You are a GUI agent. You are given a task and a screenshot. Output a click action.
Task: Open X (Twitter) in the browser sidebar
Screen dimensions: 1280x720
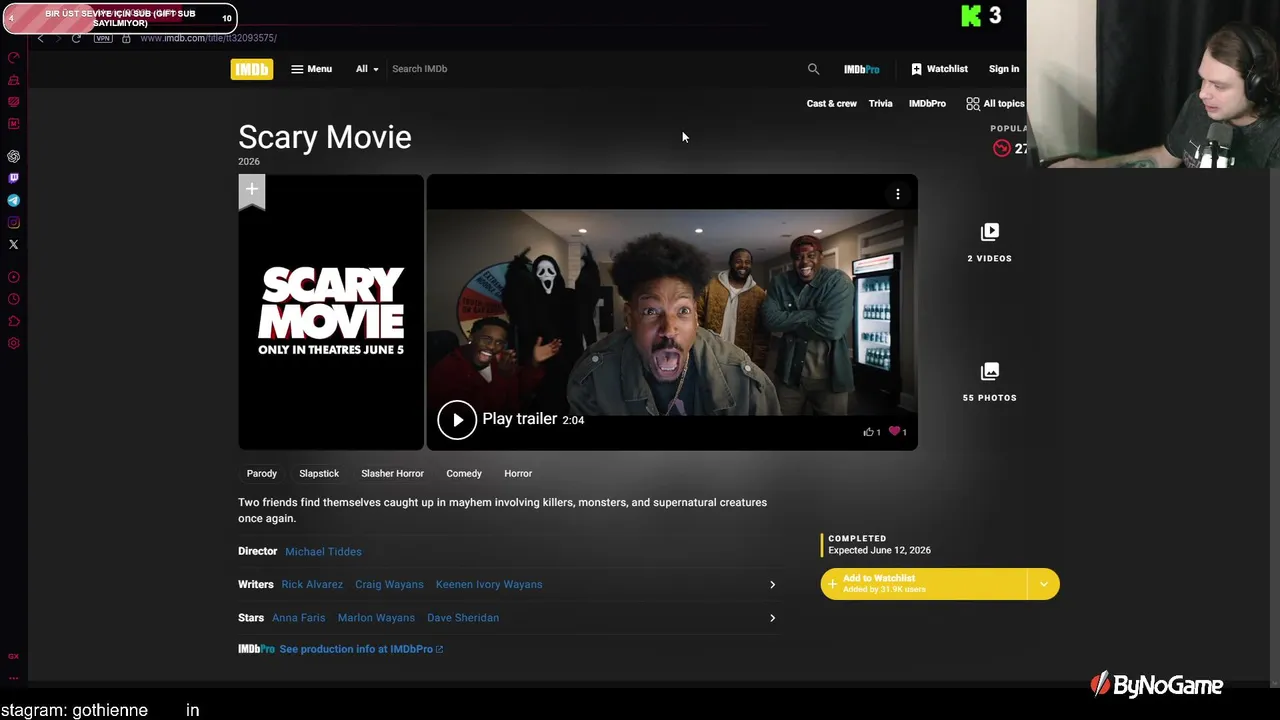pos(14,244)
